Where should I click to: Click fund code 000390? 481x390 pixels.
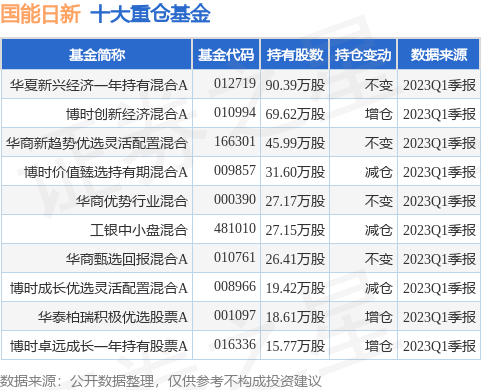point(235,200)
